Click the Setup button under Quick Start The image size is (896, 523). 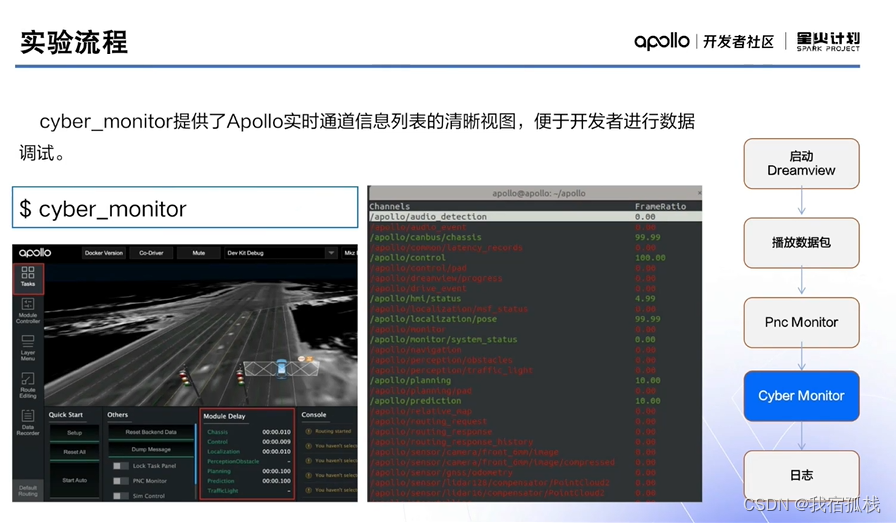point(74,433)
